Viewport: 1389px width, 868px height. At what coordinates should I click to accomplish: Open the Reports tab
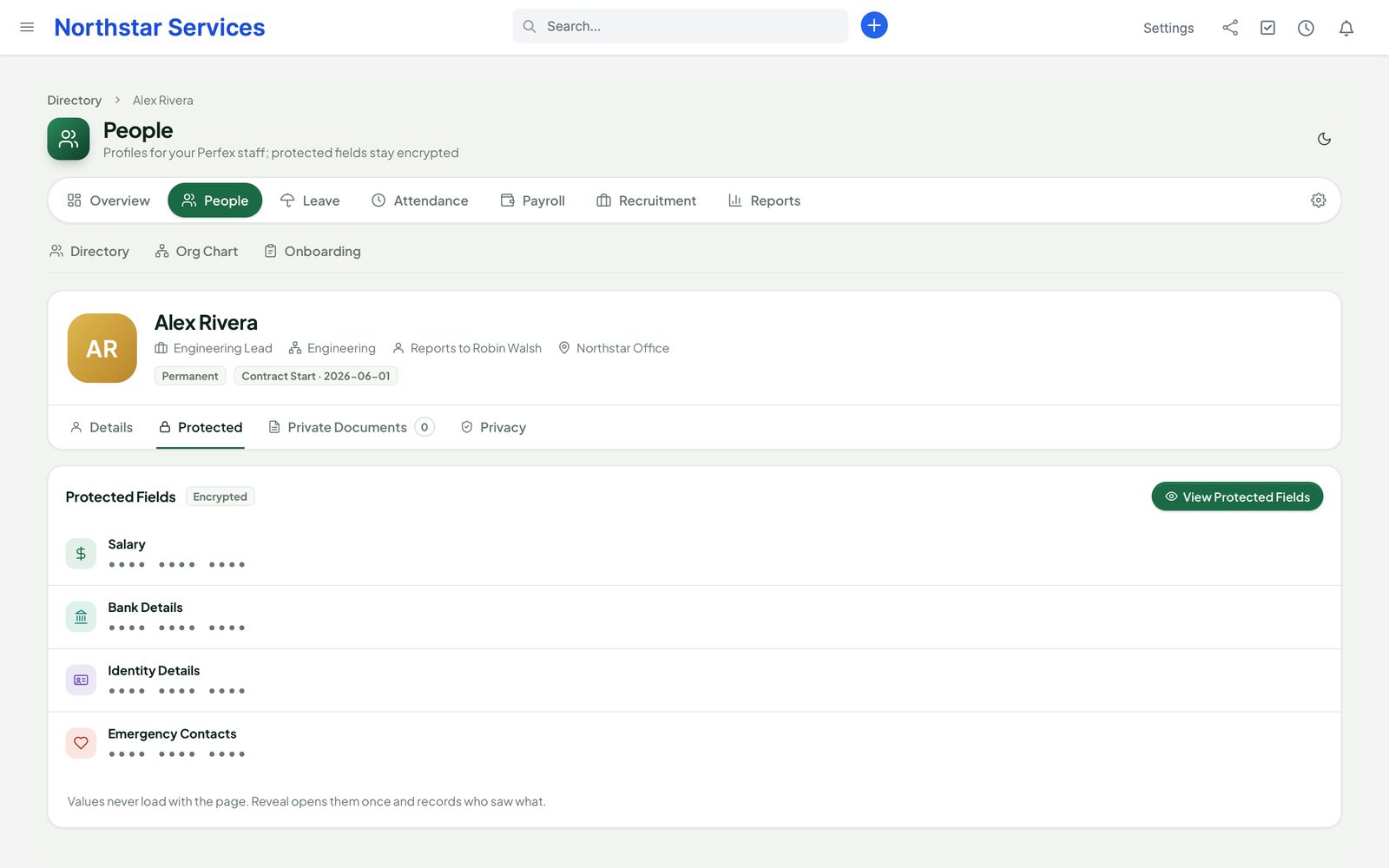765,201
